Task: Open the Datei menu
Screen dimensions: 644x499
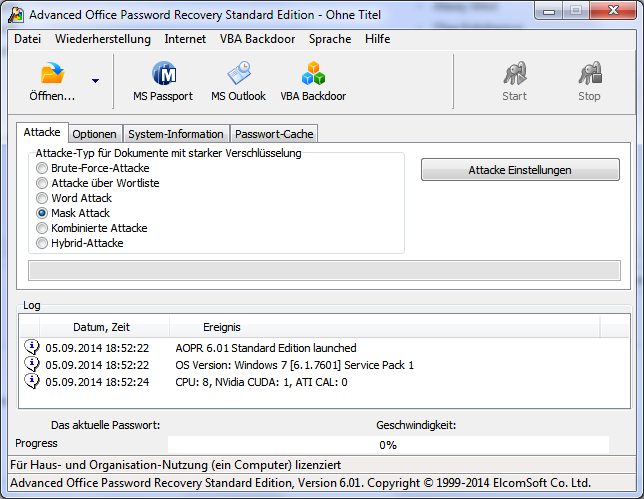Action: pos(28,39)
